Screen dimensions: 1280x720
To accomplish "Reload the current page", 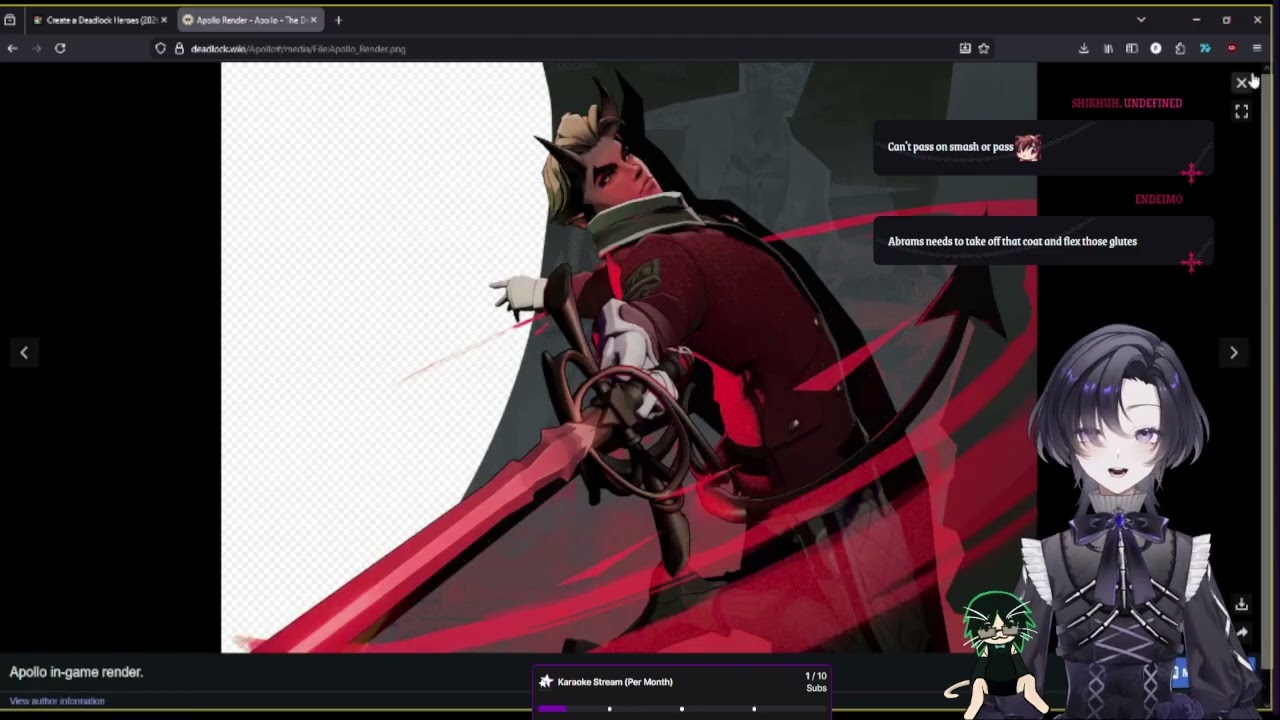I will point(60,48).
